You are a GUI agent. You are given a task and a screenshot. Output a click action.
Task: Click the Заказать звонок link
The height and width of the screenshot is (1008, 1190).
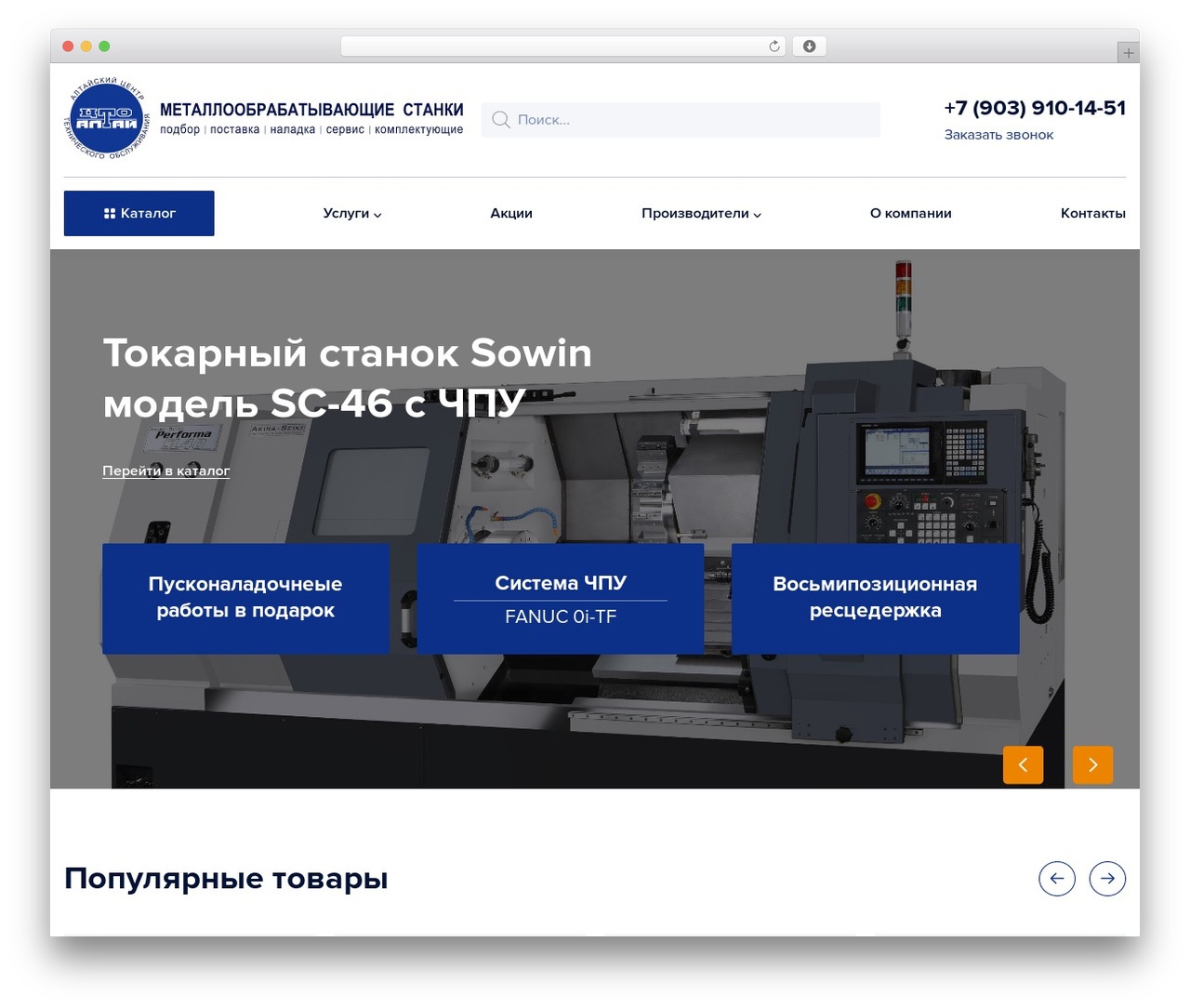[998, 135]
